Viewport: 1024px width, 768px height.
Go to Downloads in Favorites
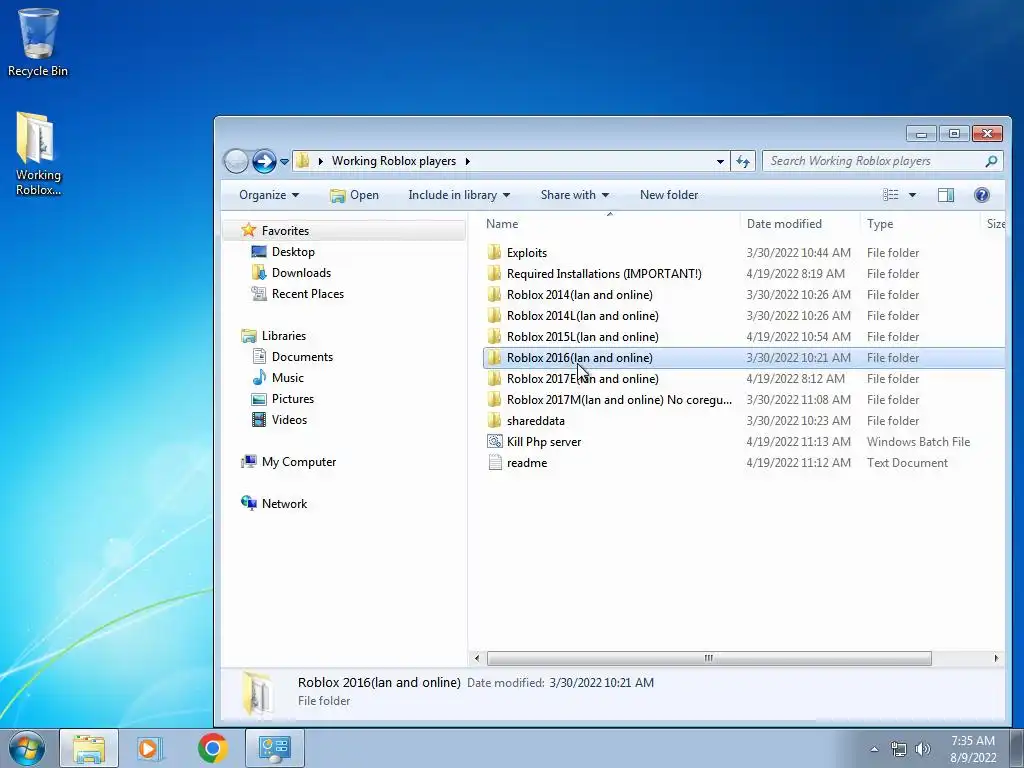tap(300, 272)
